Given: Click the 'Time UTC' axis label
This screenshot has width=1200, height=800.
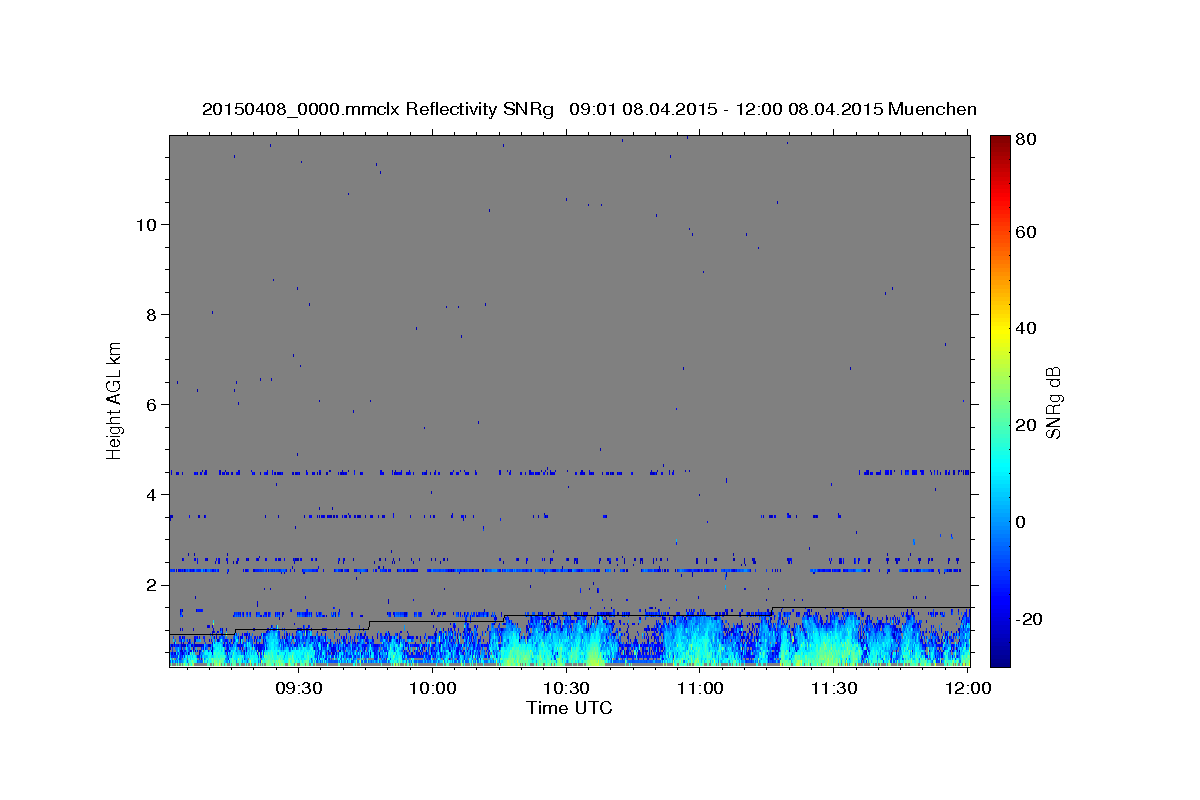Looking at the screenshot, I should point(569,708).
